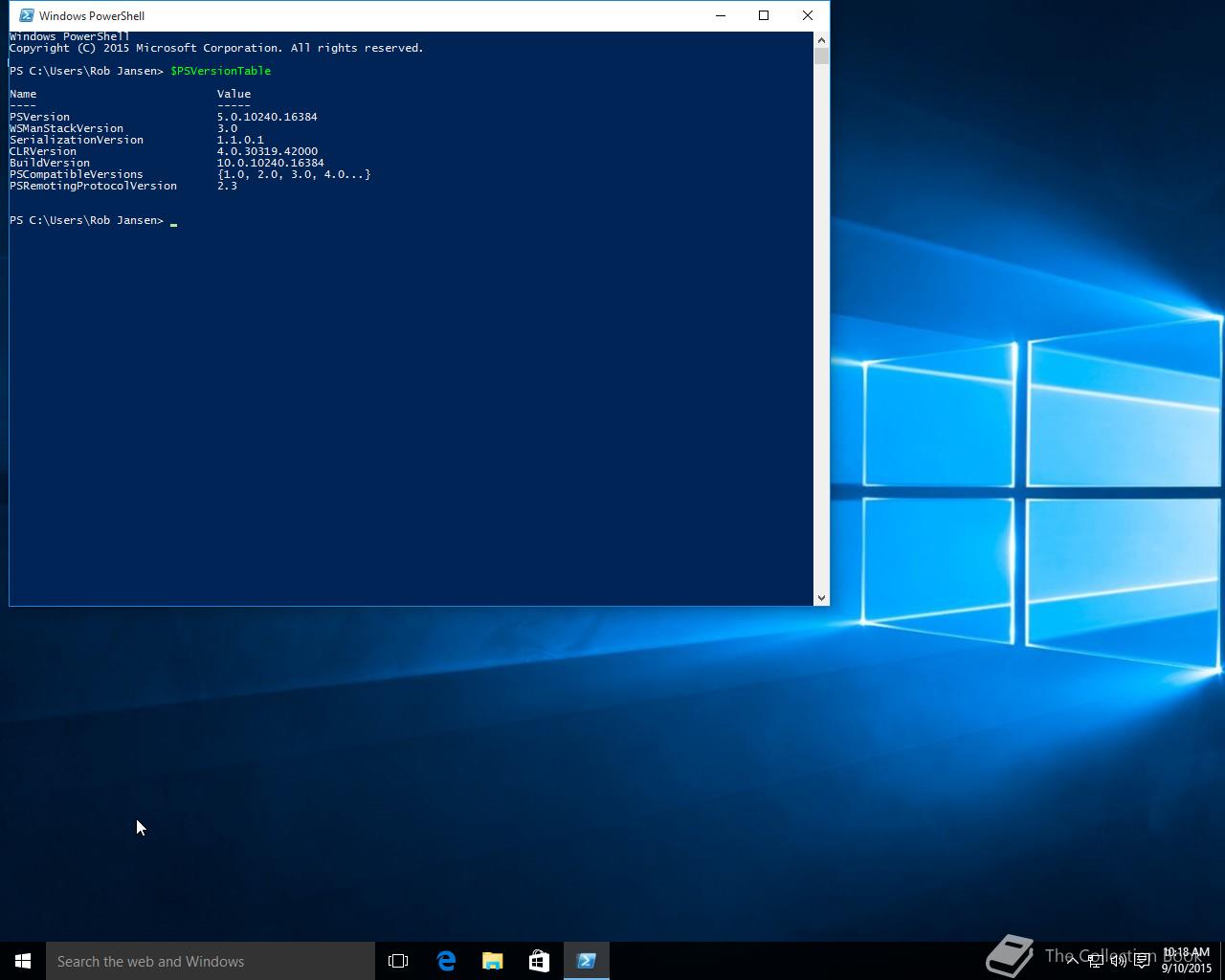Open the Action Center notifications icon
The width and height of the screenshot is (1225, 980).
(1142, 961)
